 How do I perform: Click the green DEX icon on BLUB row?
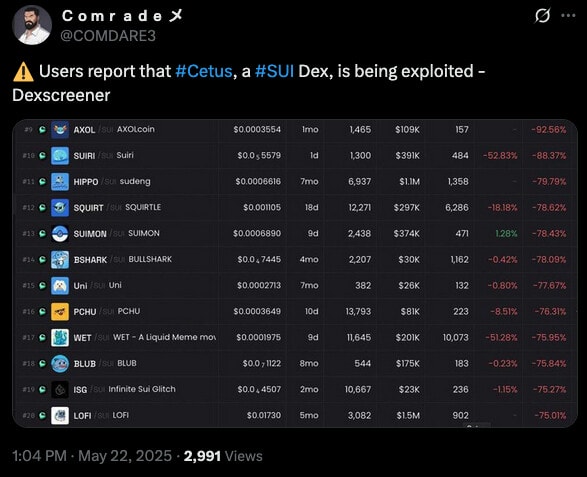click(x=43, y=364)
